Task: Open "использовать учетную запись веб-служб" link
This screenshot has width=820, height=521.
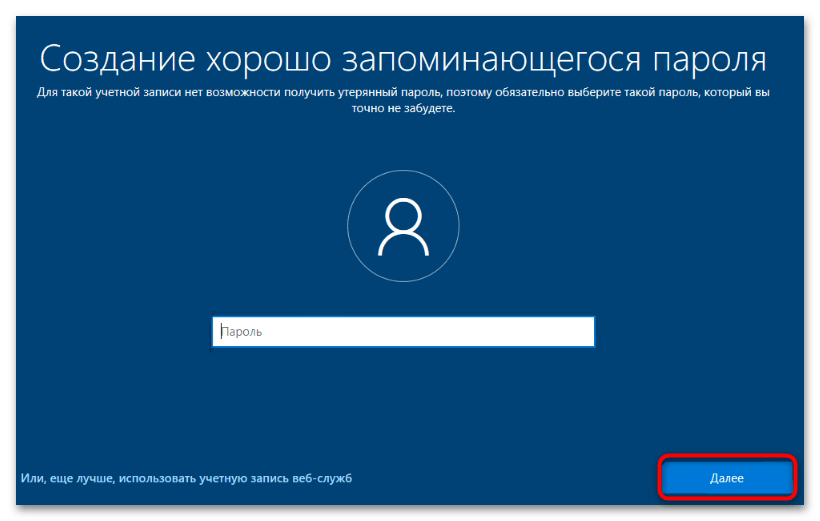Action: pyautogui.click(x=236, y=479)
